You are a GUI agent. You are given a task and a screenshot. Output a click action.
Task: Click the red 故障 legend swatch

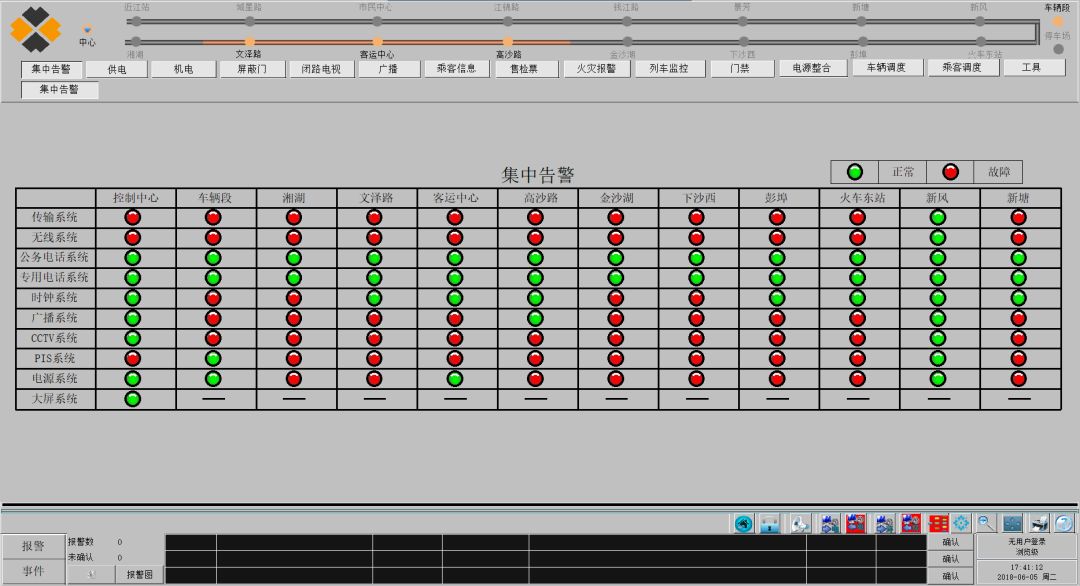(x=951, y=171)
